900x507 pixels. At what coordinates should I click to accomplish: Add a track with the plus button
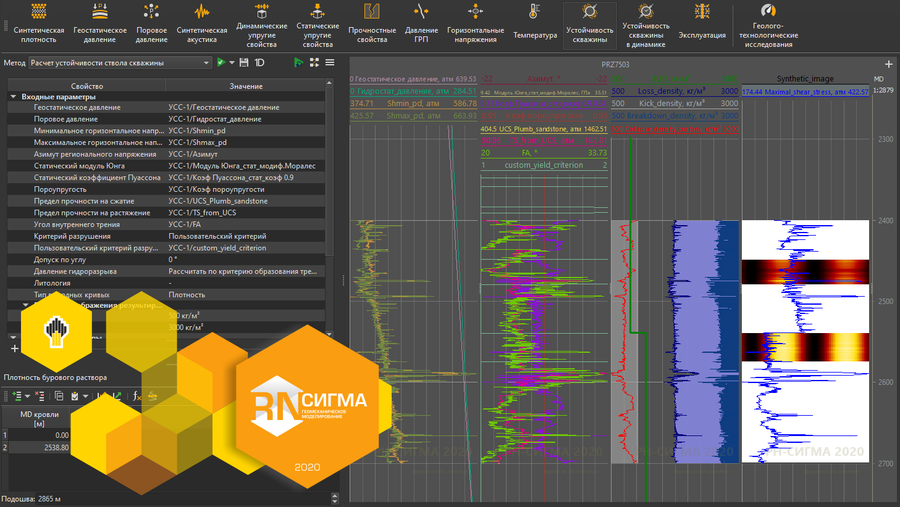889,64
